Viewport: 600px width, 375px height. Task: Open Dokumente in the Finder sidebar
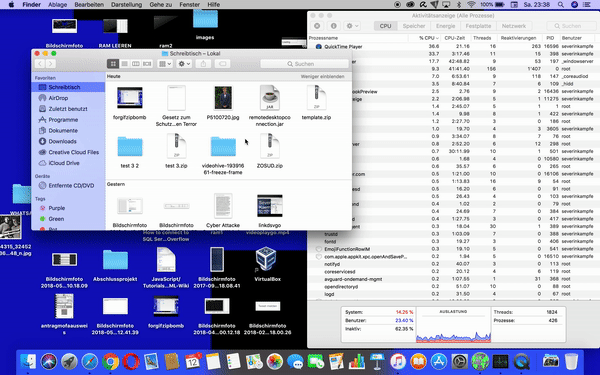click(63, 130)
